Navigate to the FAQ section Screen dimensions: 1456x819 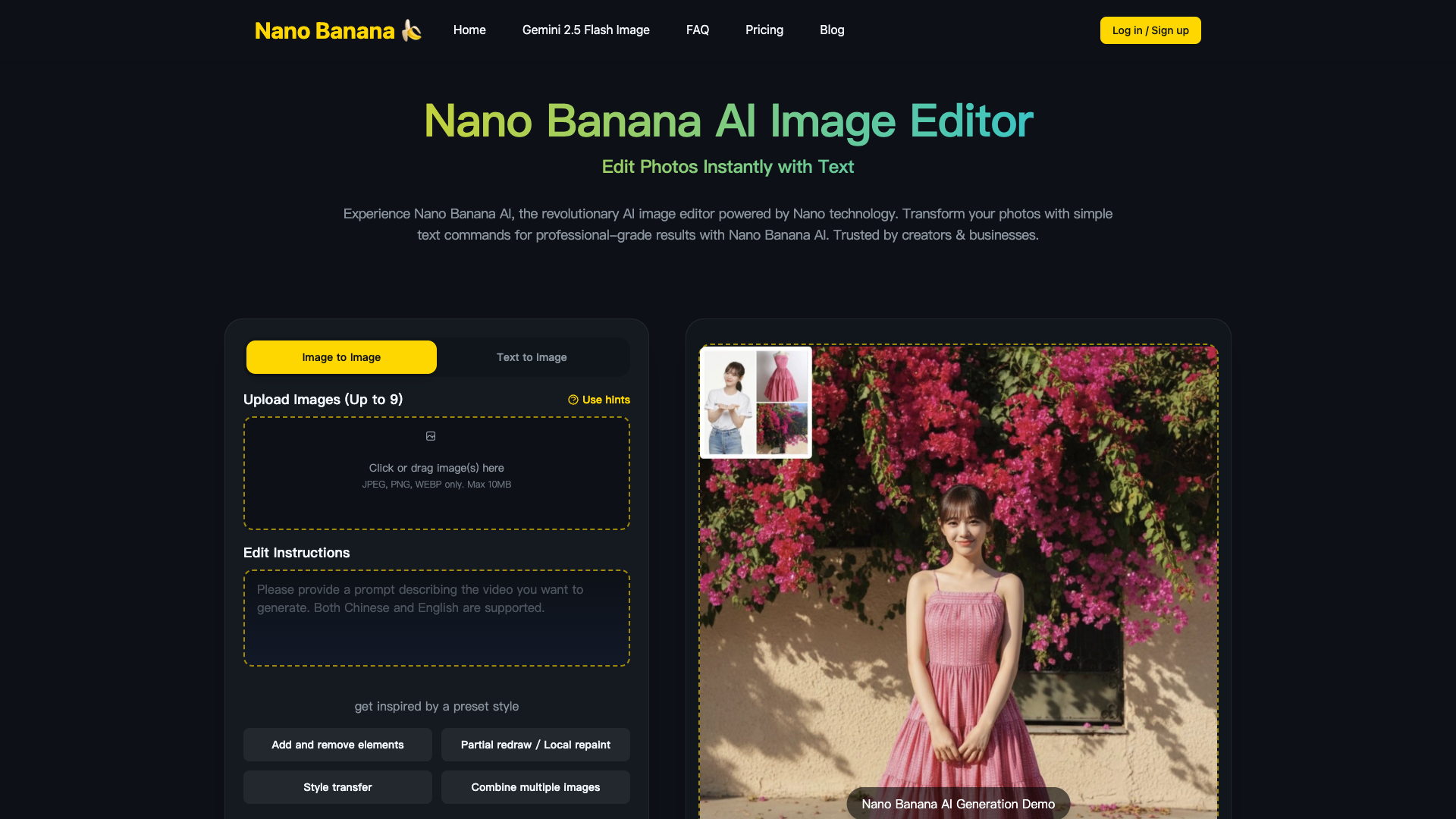[x=697, y=30]
